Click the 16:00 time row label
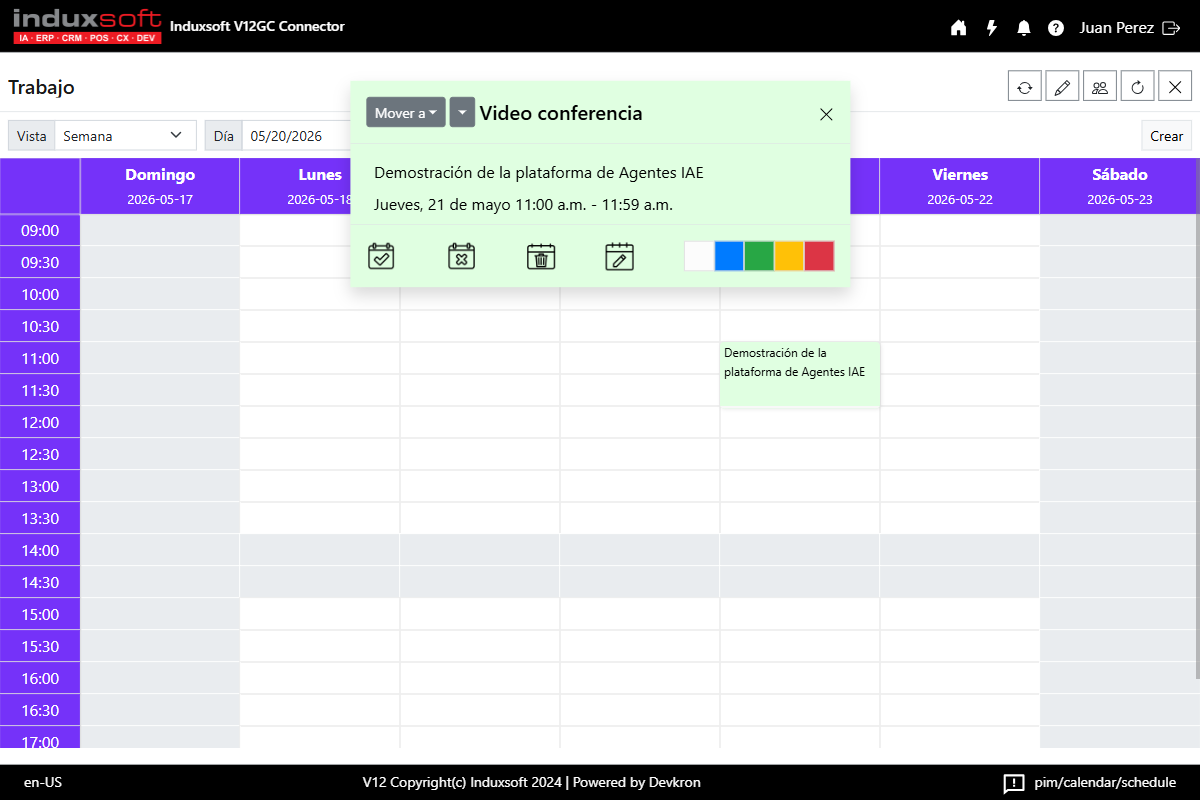This screenshot has width=1200, height=800. coord(40,678)
